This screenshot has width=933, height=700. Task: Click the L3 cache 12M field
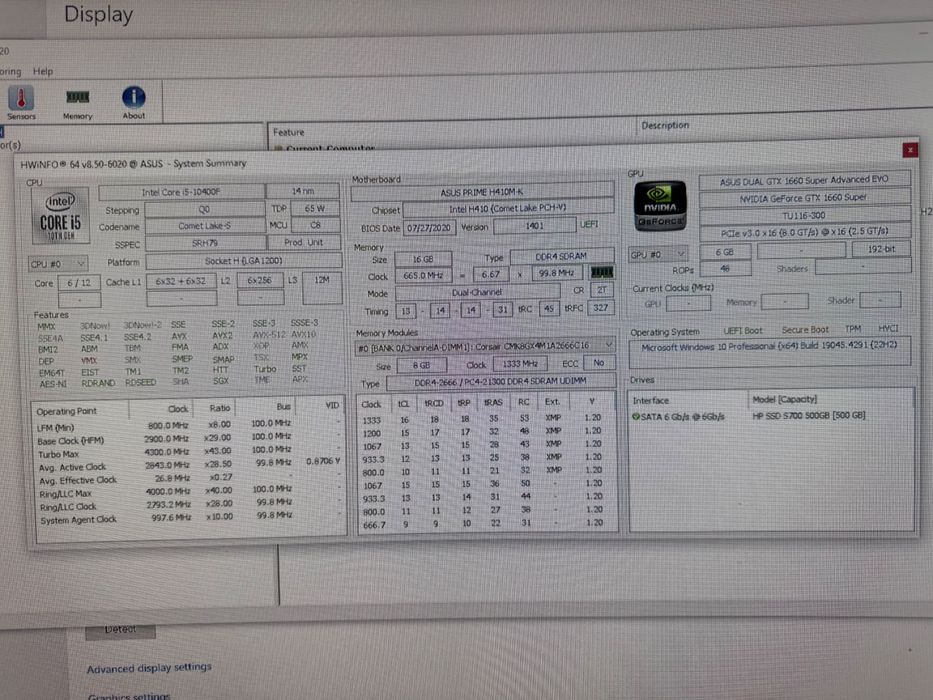pyautogui.click(x=322, y=288)
